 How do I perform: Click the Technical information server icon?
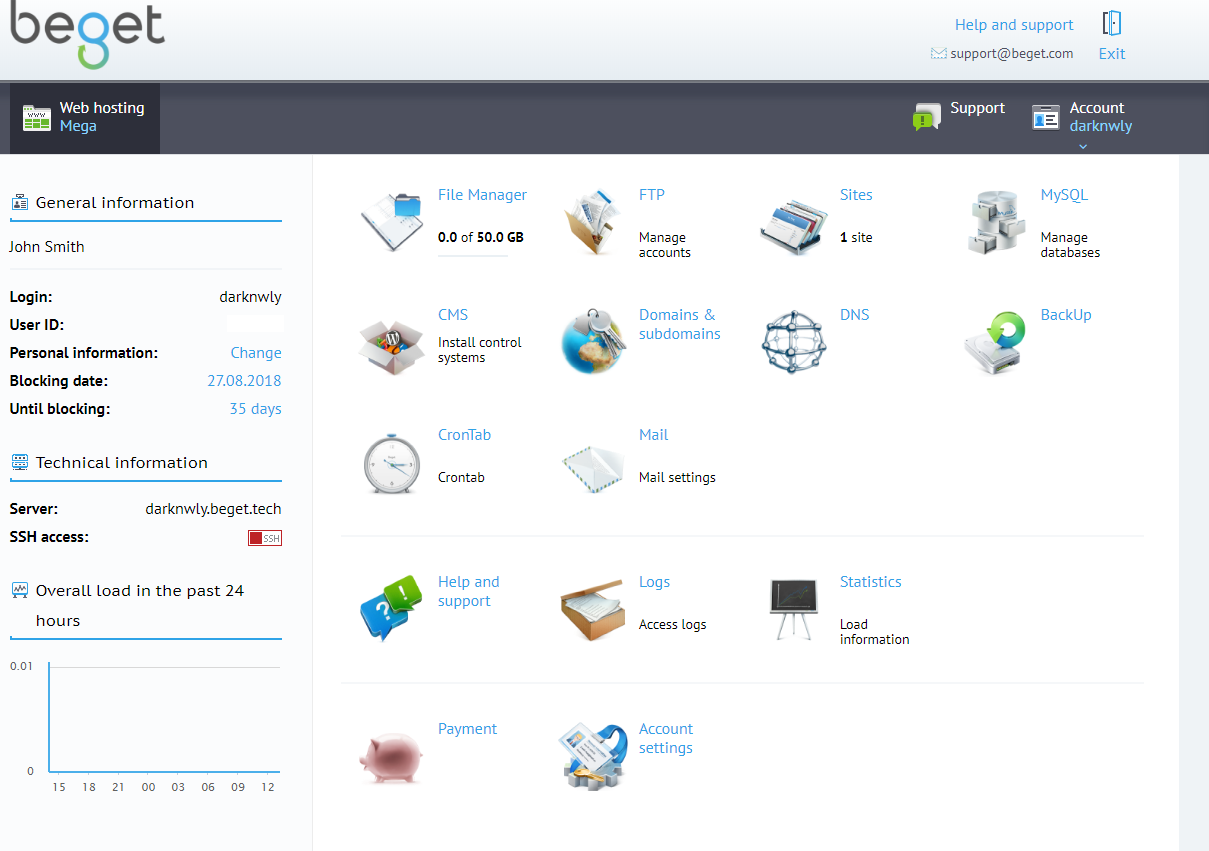click(19, 462)
